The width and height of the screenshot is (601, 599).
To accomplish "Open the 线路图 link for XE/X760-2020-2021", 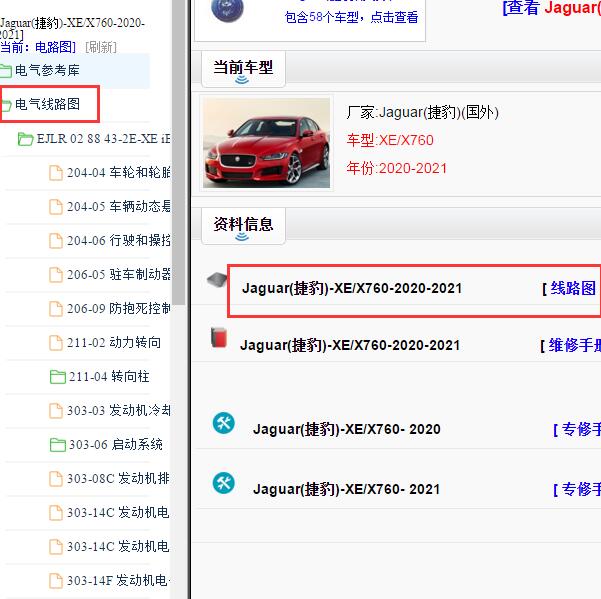I will pyautogui.click(x=573, y=288).
